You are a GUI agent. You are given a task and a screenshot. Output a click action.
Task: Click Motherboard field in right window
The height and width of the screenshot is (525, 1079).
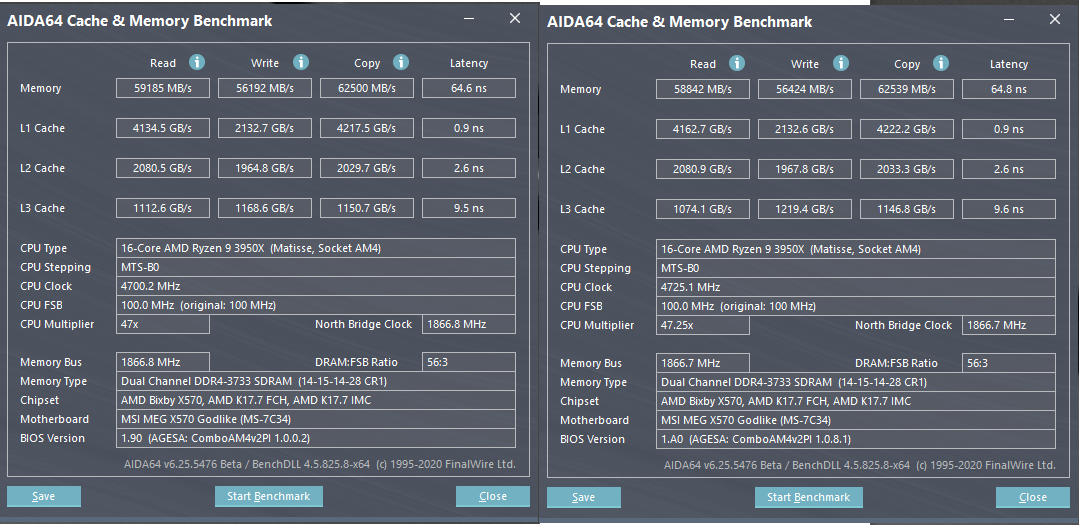tap(856, 420)
